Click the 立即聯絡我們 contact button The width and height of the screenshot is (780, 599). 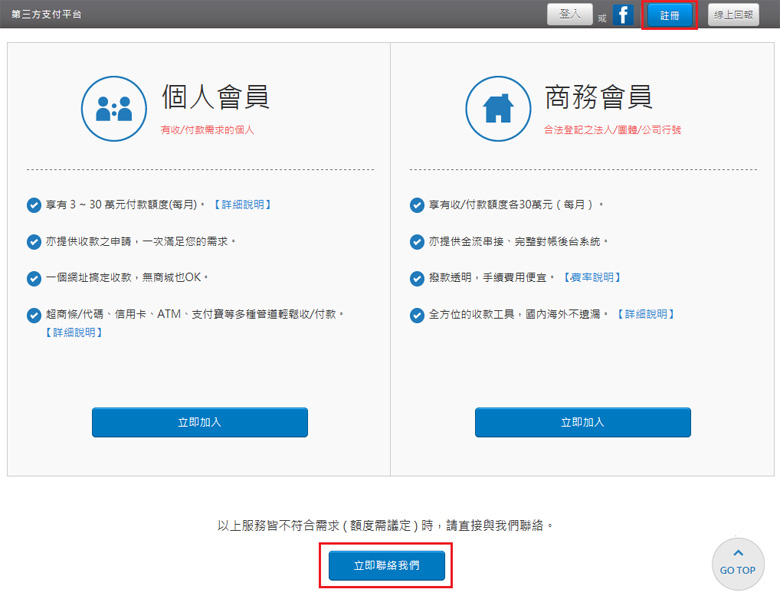pyautogui.click(x=387, y=566)
